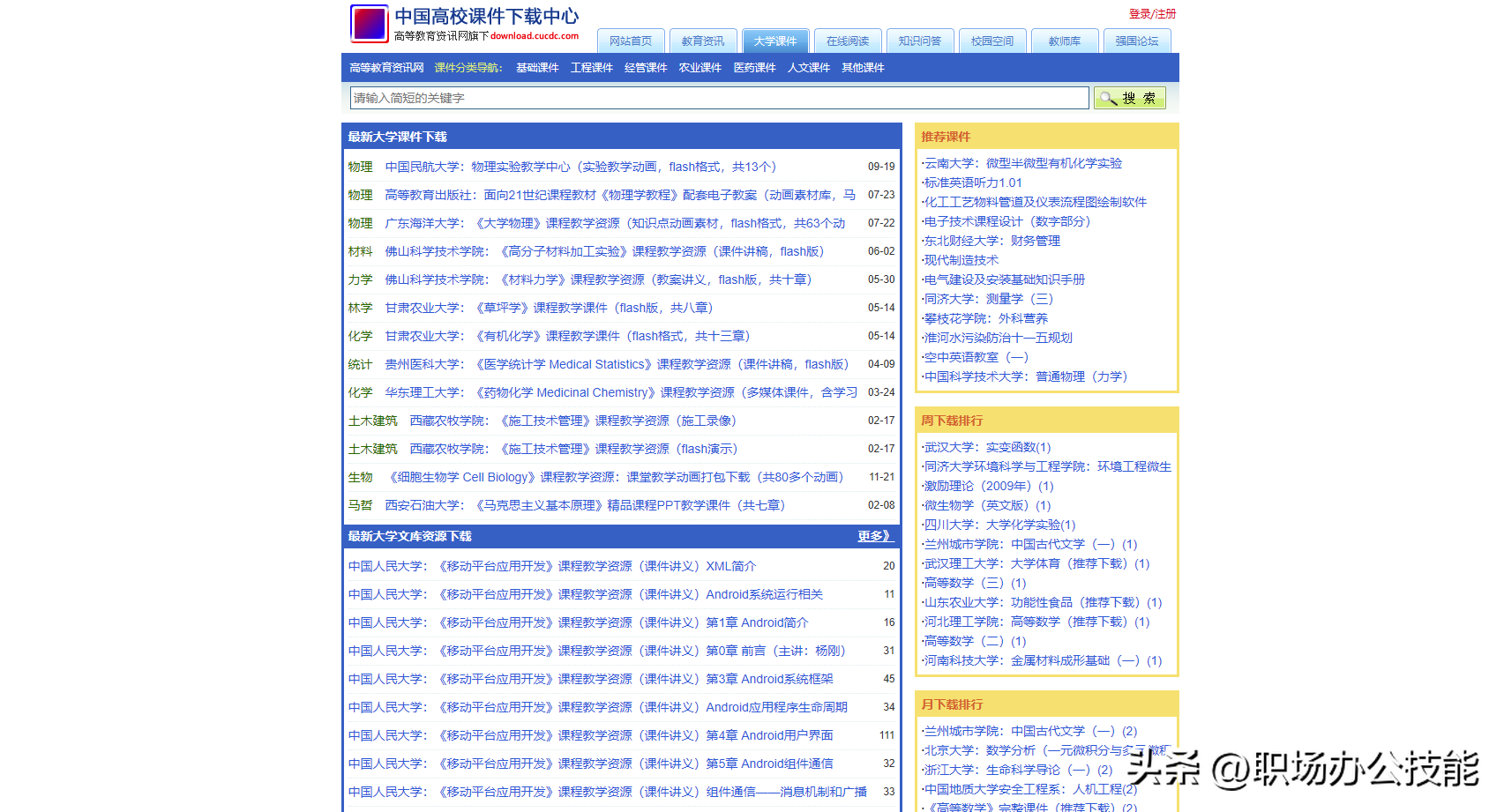Viewport: 1504px width, 812px height.
Task: Click 高等教育资讯网 link in blue bar
Action: click(386, 68)
